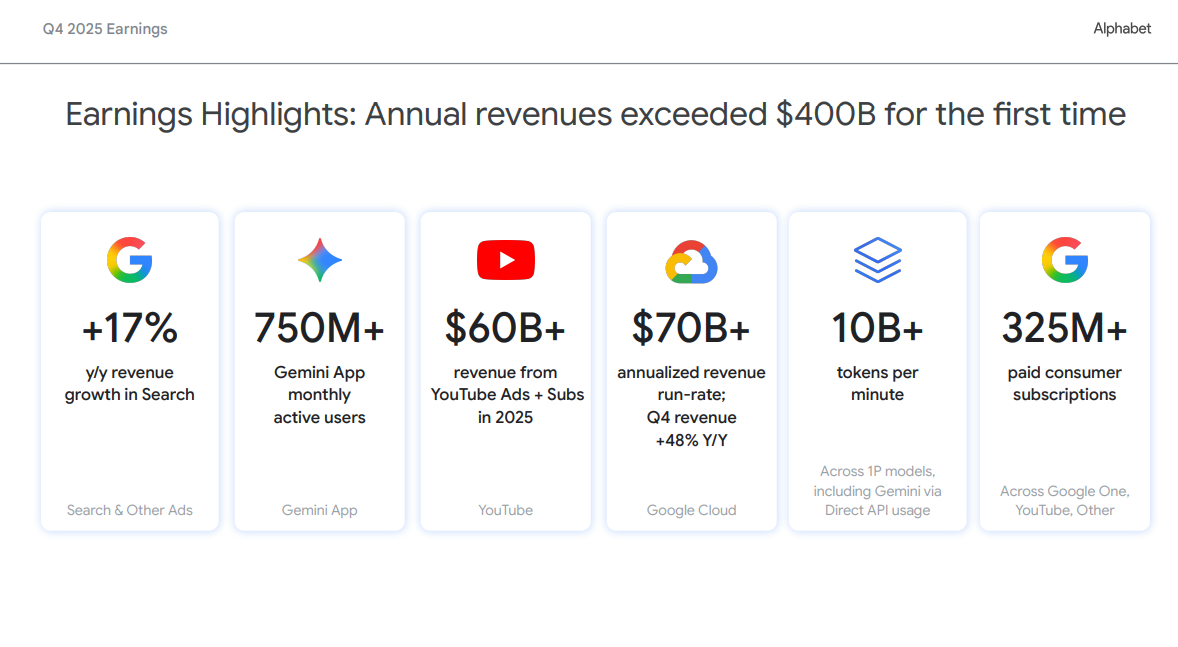Screen dimensions: 1178x647
Task: Select the 750M+ figure
Action: point(319,327)
